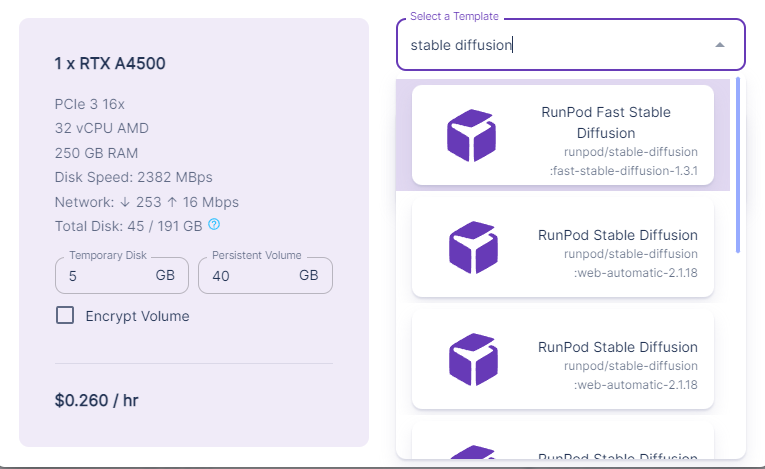The width and height of the screenshot is (765, 469).
Task: Collapse the template list with the dropdown arrow
Action: tap(720, 45)
